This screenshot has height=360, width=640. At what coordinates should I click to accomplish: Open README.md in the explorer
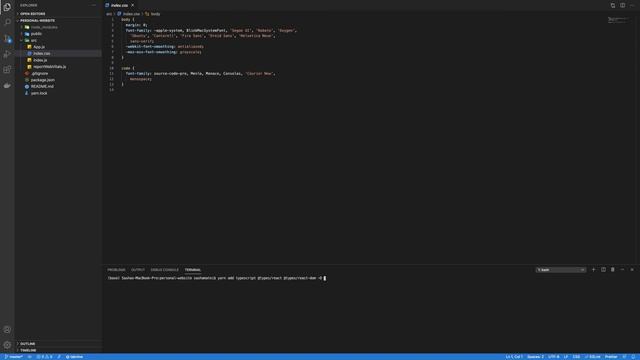click(42, 87)
